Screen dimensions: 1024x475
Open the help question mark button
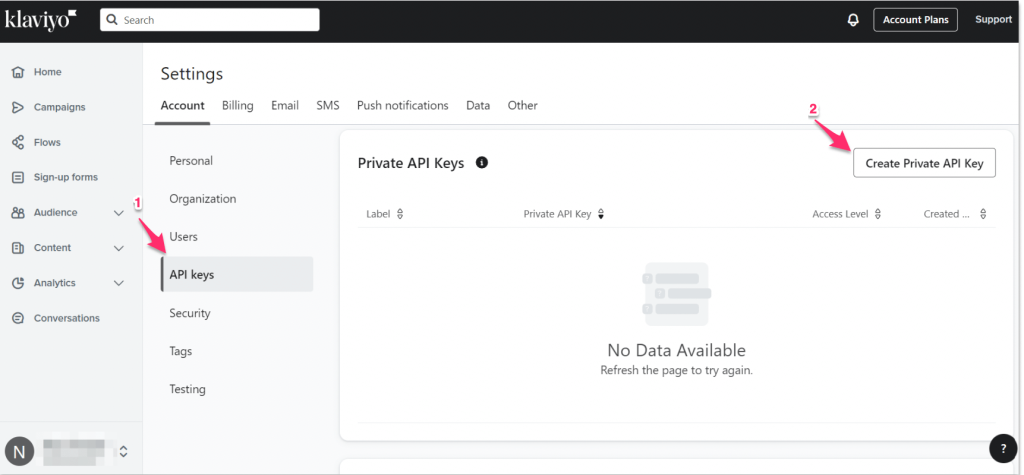[1002, 448]
